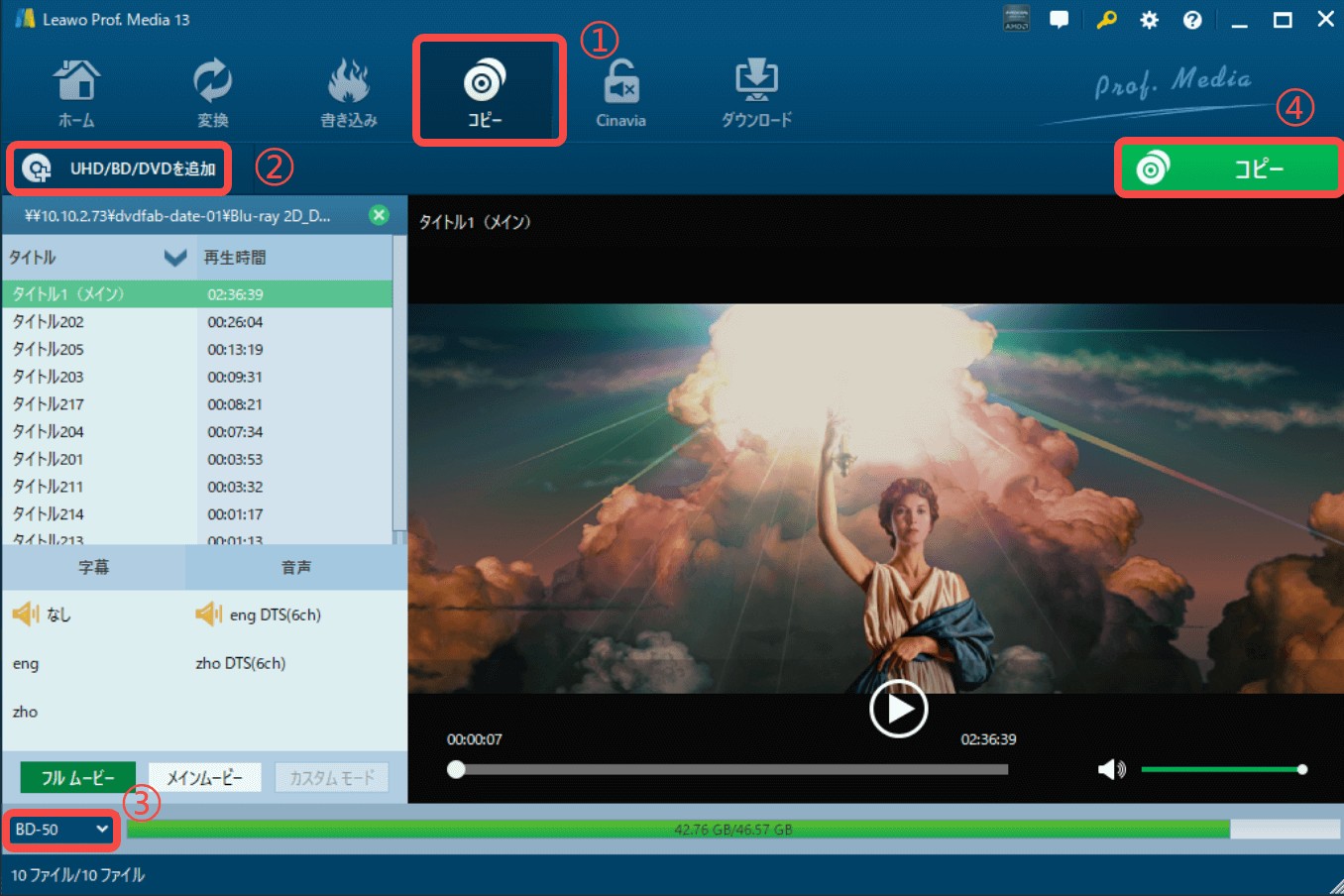
Task: Click the 42.76 GB/46.57 GB capacity bar
Action: pyautogui.click(x=733, y=830)
